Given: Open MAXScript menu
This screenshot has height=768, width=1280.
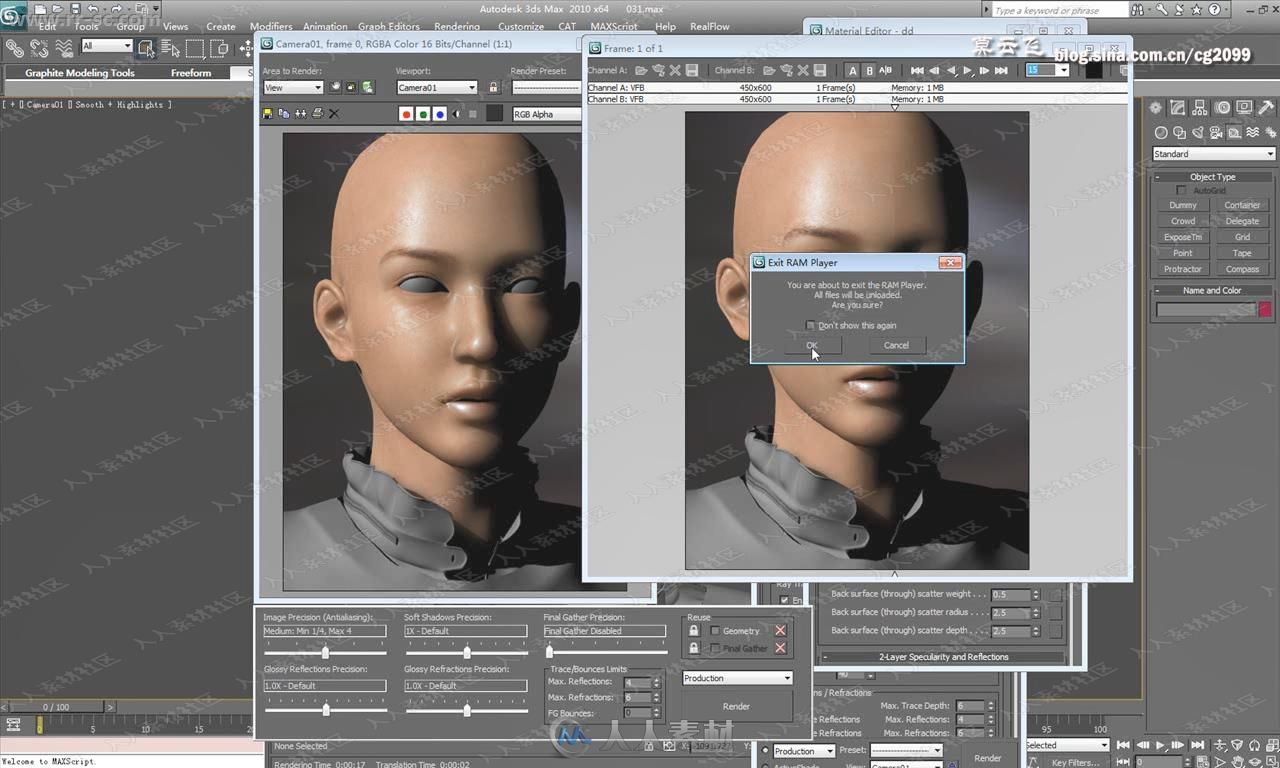Looking at the screenshot, I should [x=616, y=26].
